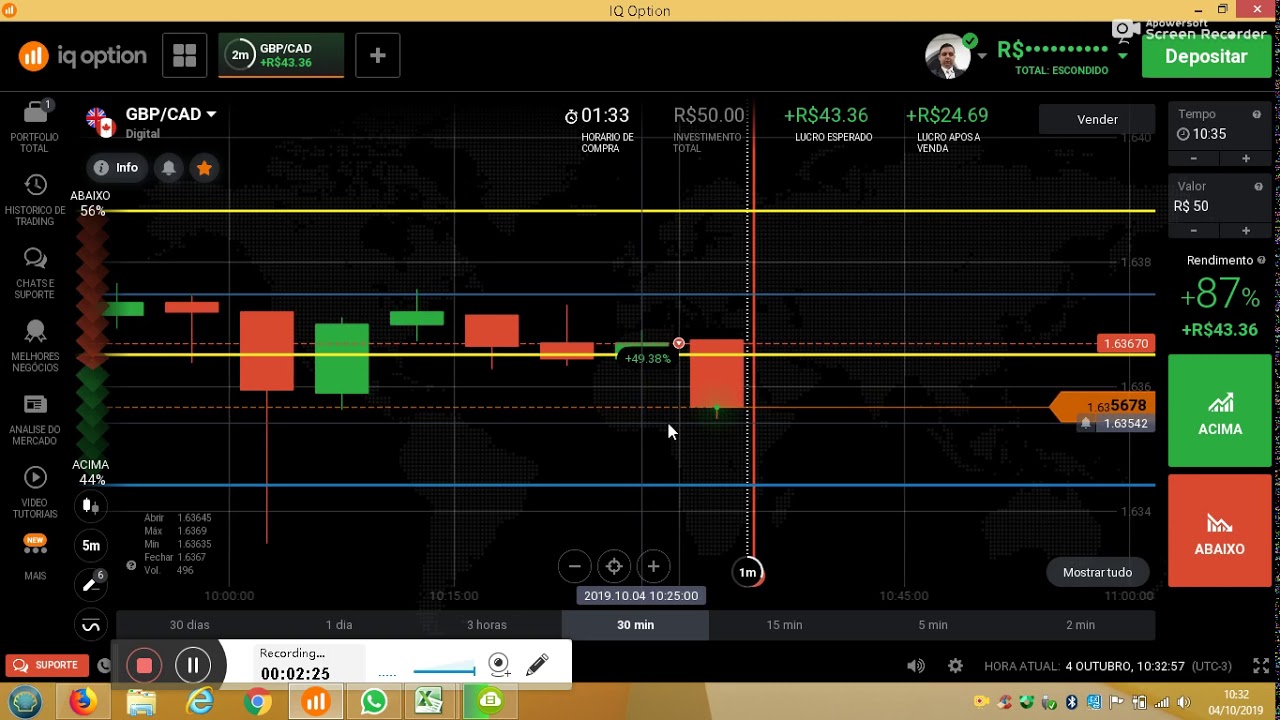Toggle platform sound speaker icon
Screen dimensions: 1280x720
pyautogui.click(x=915, y=666)
